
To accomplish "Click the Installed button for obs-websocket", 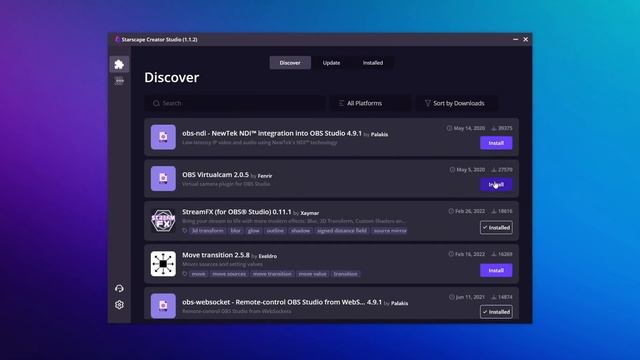I will (496, 312).
